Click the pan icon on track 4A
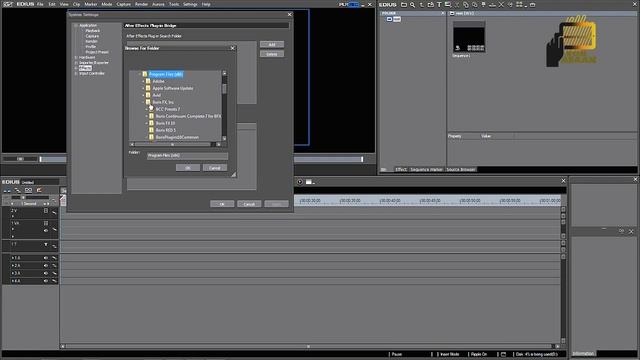This screenshot has height=360, width=640. click(x=54, y=281)
